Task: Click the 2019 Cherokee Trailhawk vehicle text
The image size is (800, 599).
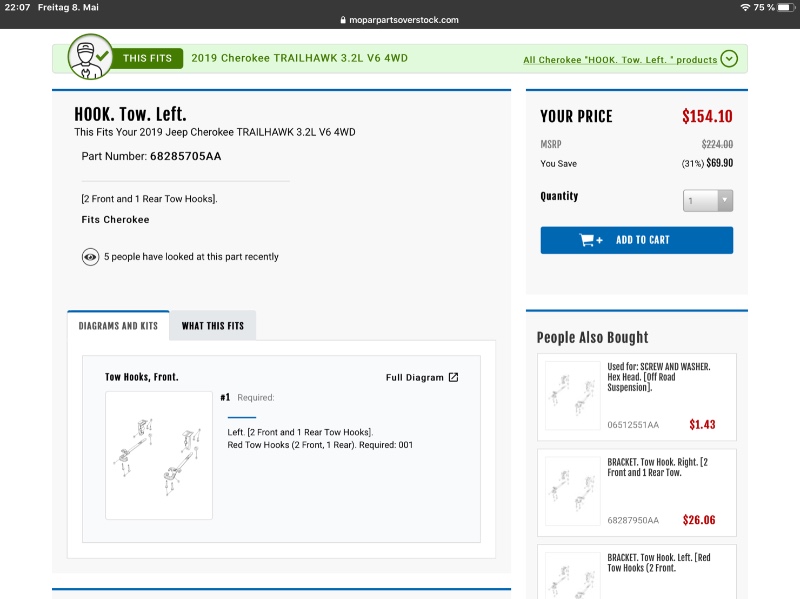Action: (x=299, y=58)
